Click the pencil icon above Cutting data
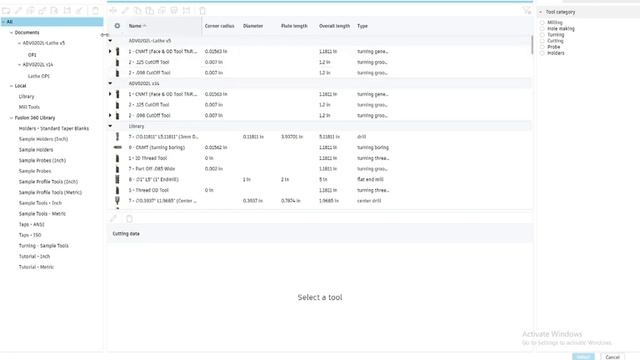Screen dimensions: 640x360 [113, 219]
